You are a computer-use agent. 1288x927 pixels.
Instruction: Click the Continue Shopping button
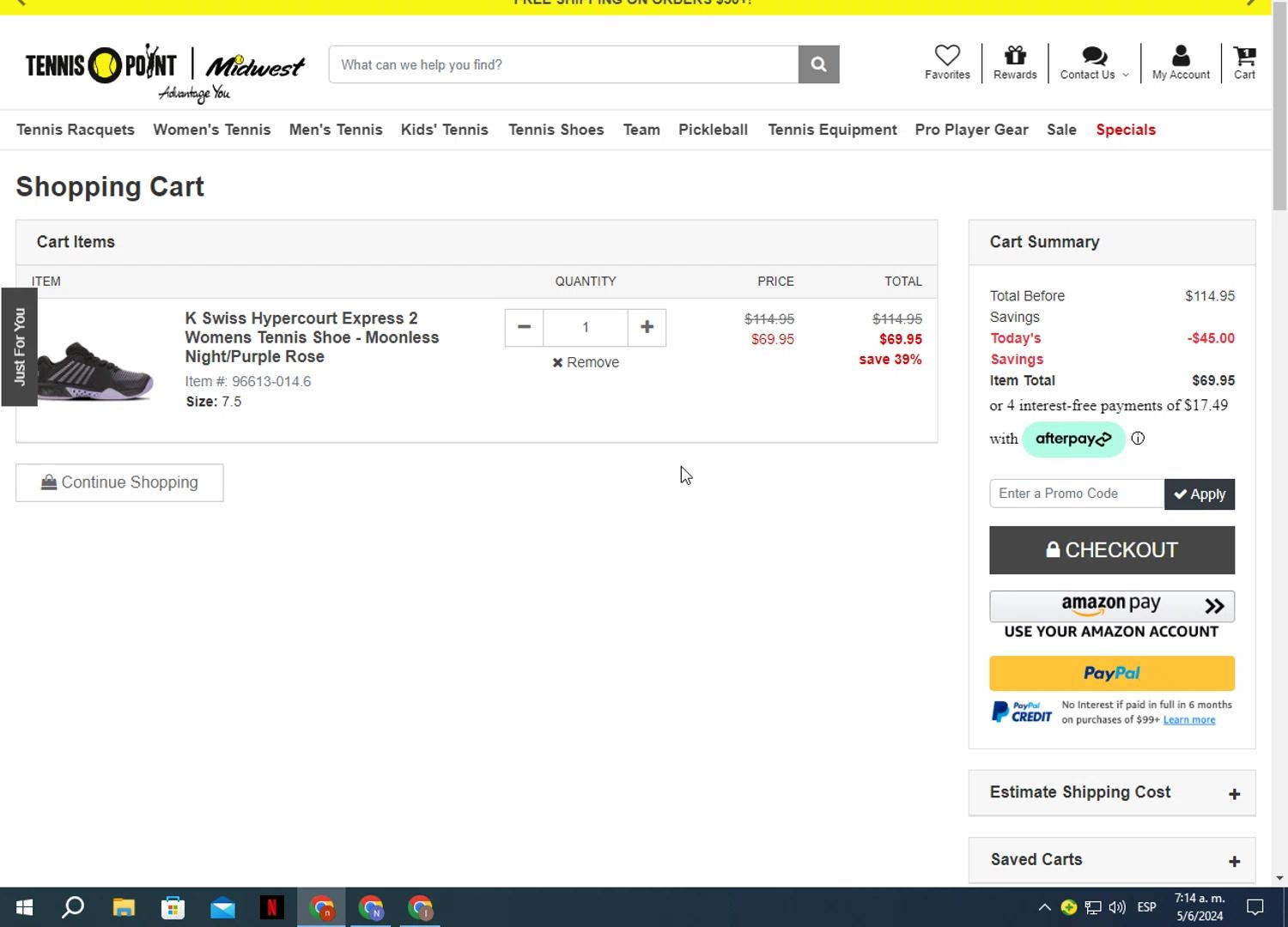119,482
